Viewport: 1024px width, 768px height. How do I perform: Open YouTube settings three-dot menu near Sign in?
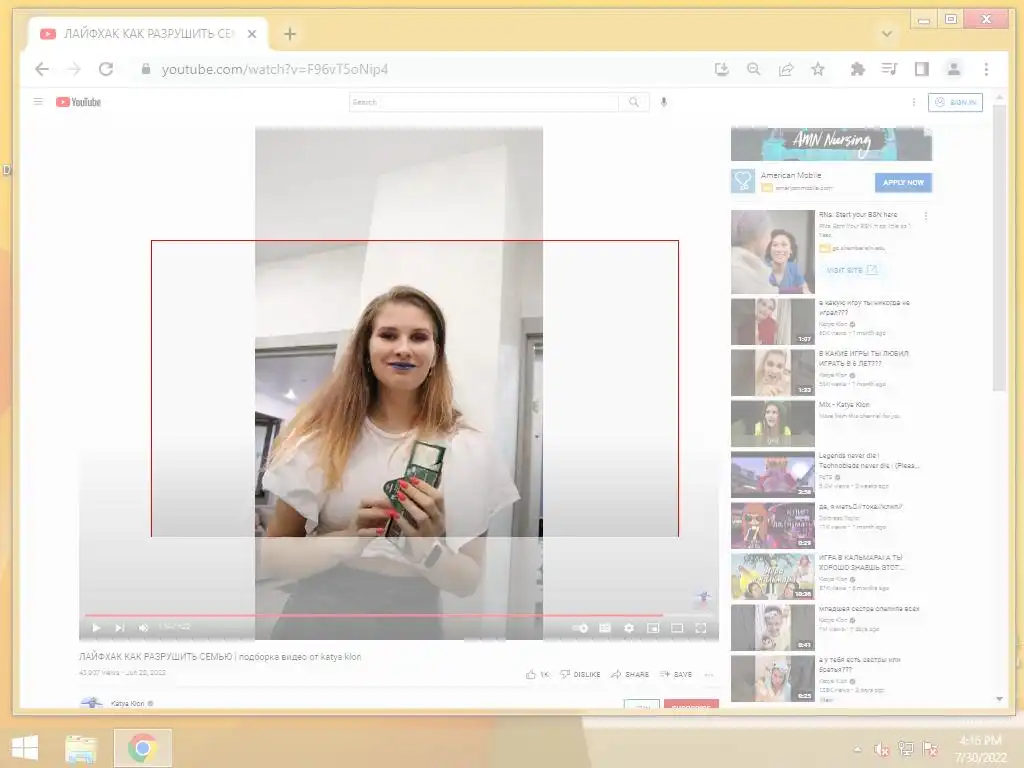click(x=914, y=102)
